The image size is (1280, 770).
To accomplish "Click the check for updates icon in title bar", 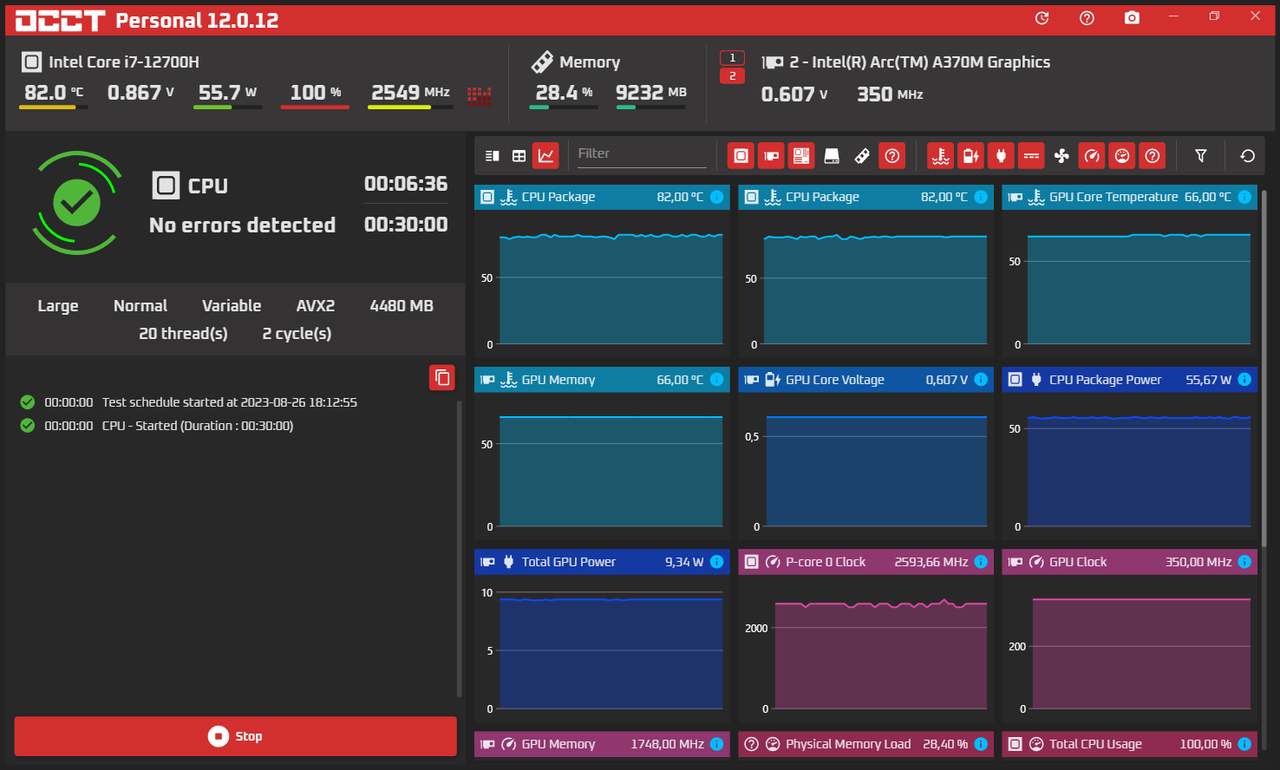I will click(1042, 18).
